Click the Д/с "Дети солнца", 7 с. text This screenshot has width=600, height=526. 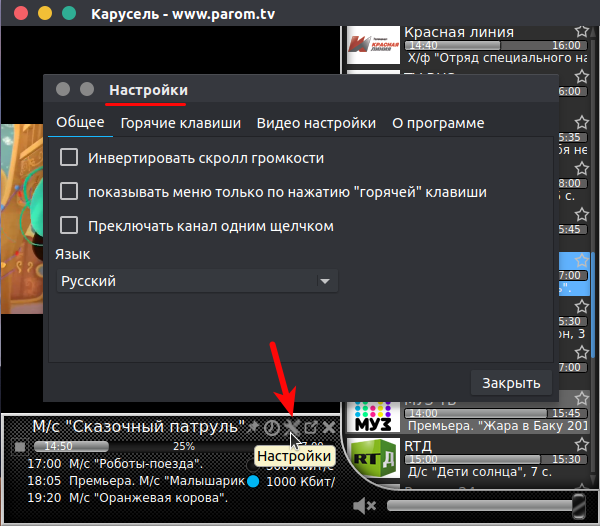(480, 472)
